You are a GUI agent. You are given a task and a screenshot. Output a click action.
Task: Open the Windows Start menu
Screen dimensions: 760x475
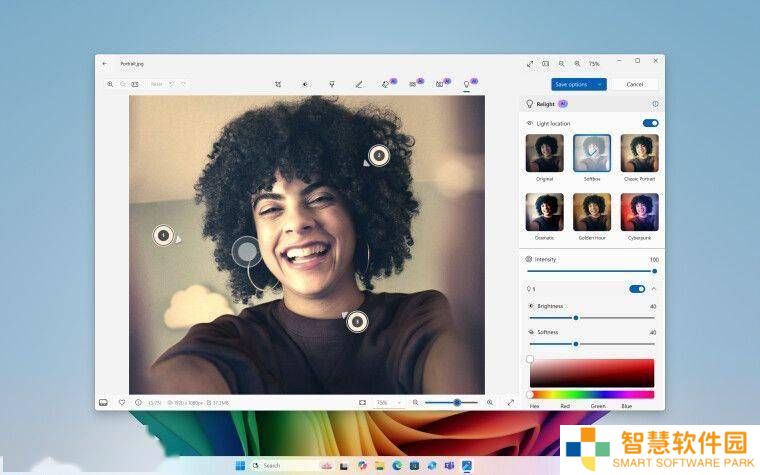[x=240, y=466]
